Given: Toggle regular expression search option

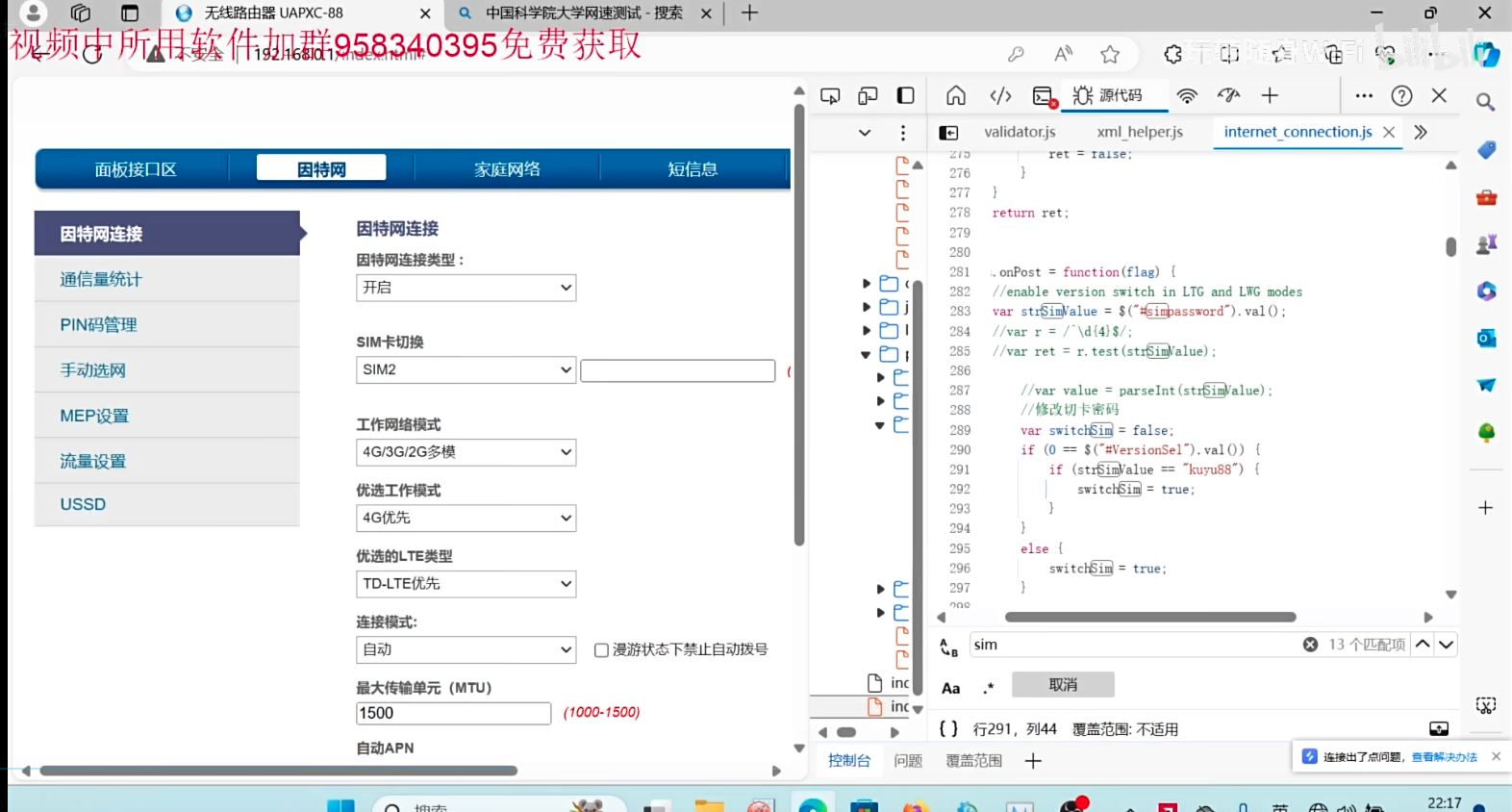Looking at the screenshot, I should 988,688.
